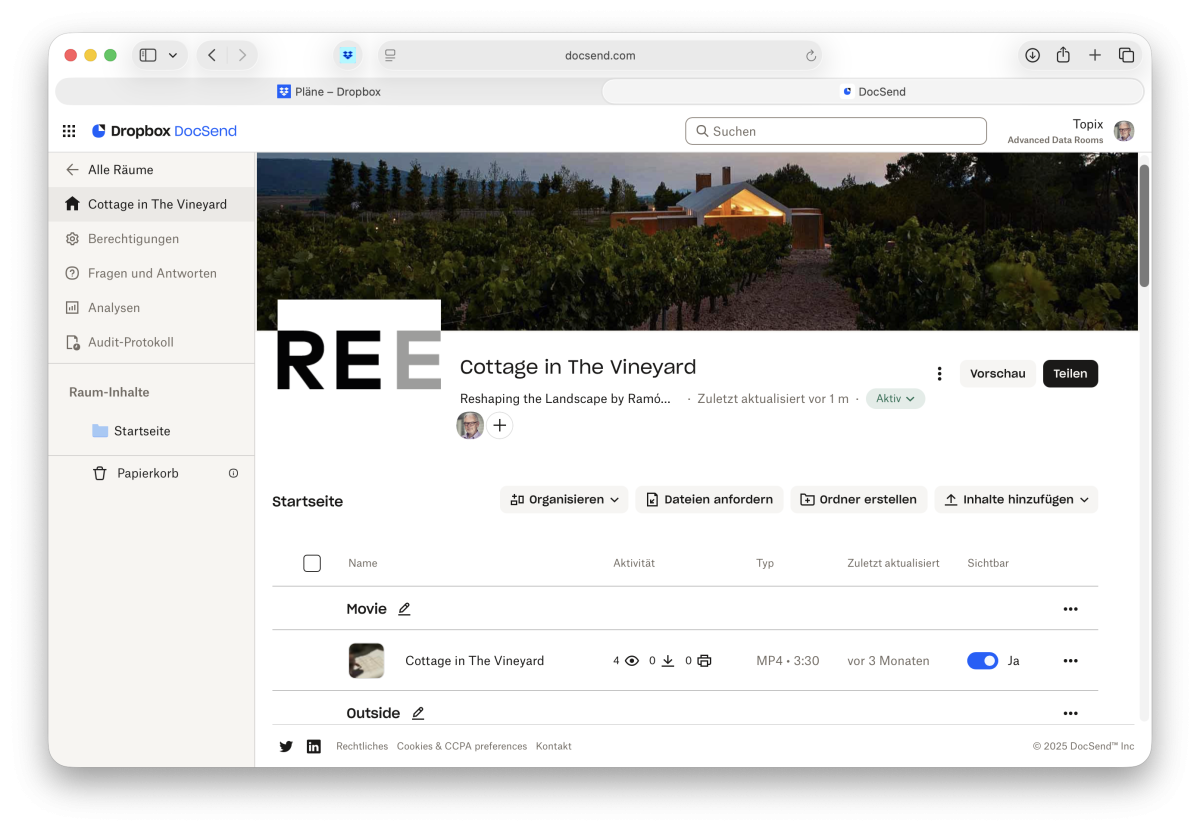Open Safari reader page icon
The image size is (1200, 831).
pos(390,55)
